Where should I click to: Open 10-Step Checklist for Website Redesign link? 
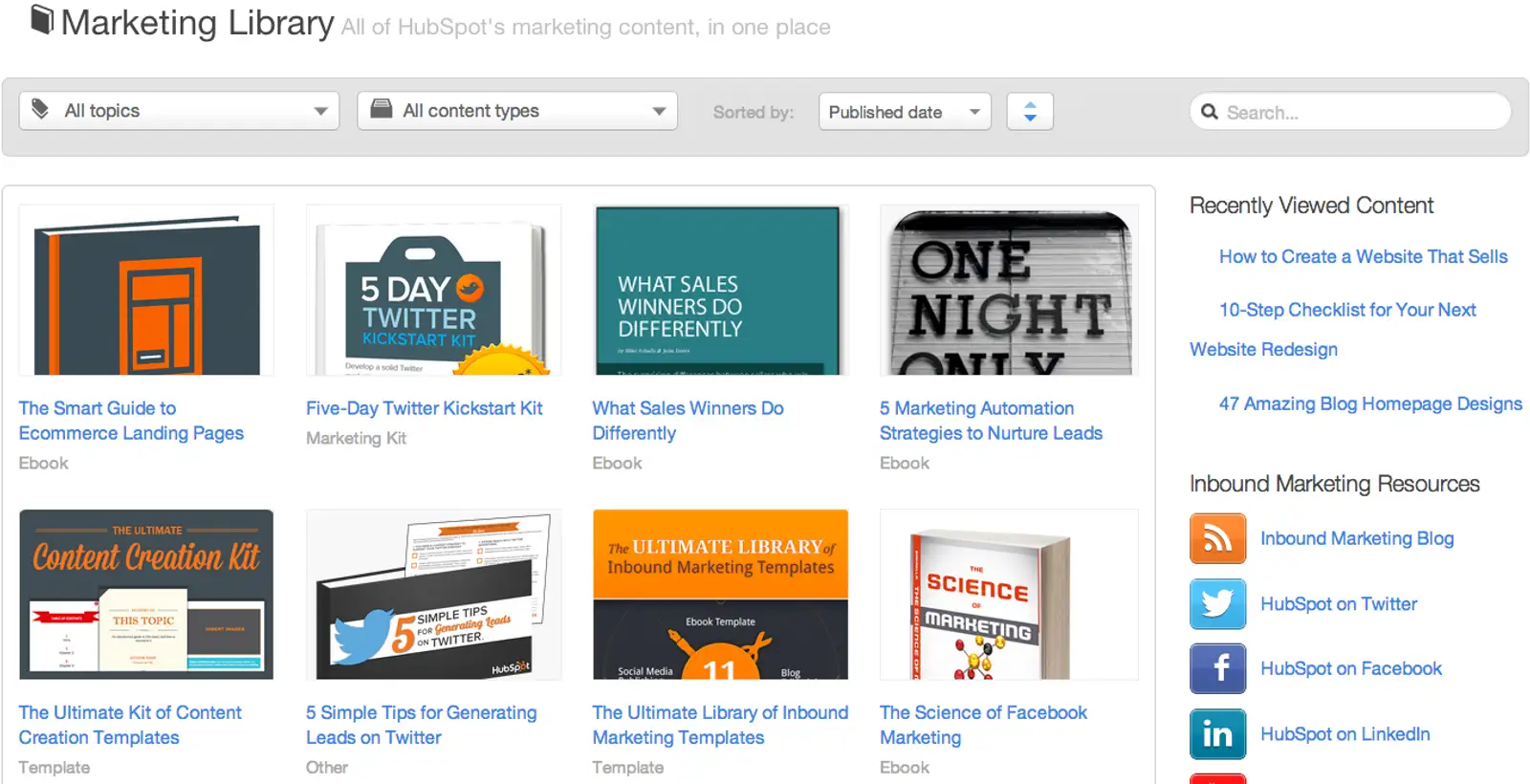[x=1333, y=330]
